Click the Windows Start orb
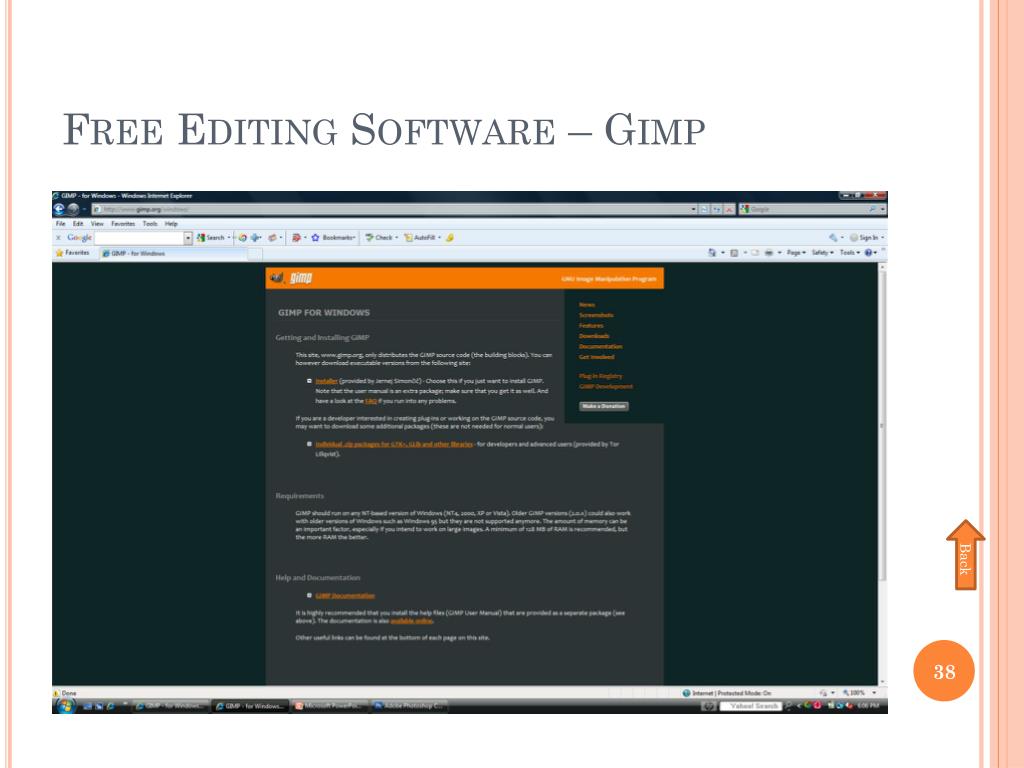The width and height of the screenshot is (1024, 768). (65, 706)
